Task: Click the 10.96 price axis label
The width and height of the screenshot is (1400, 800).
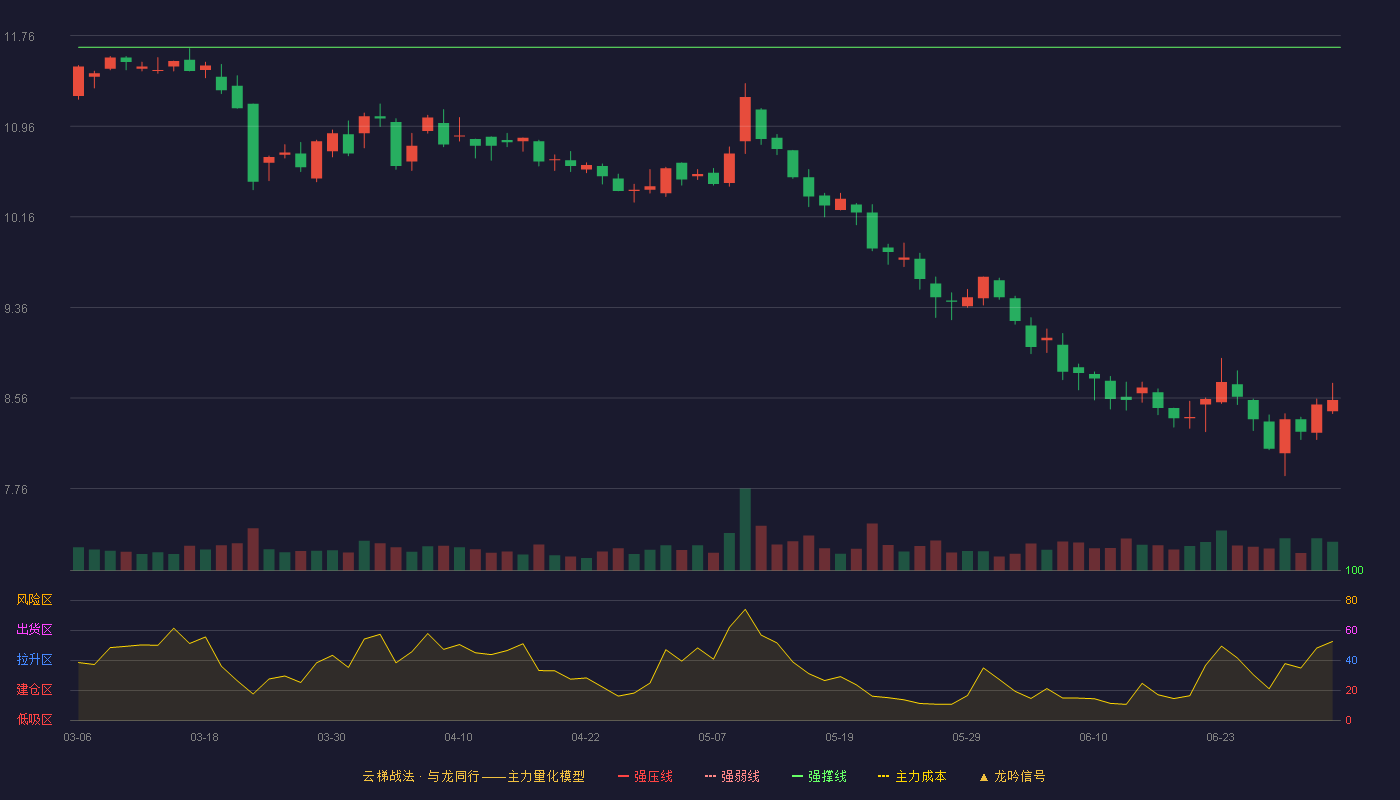Action: coord(19,127)
